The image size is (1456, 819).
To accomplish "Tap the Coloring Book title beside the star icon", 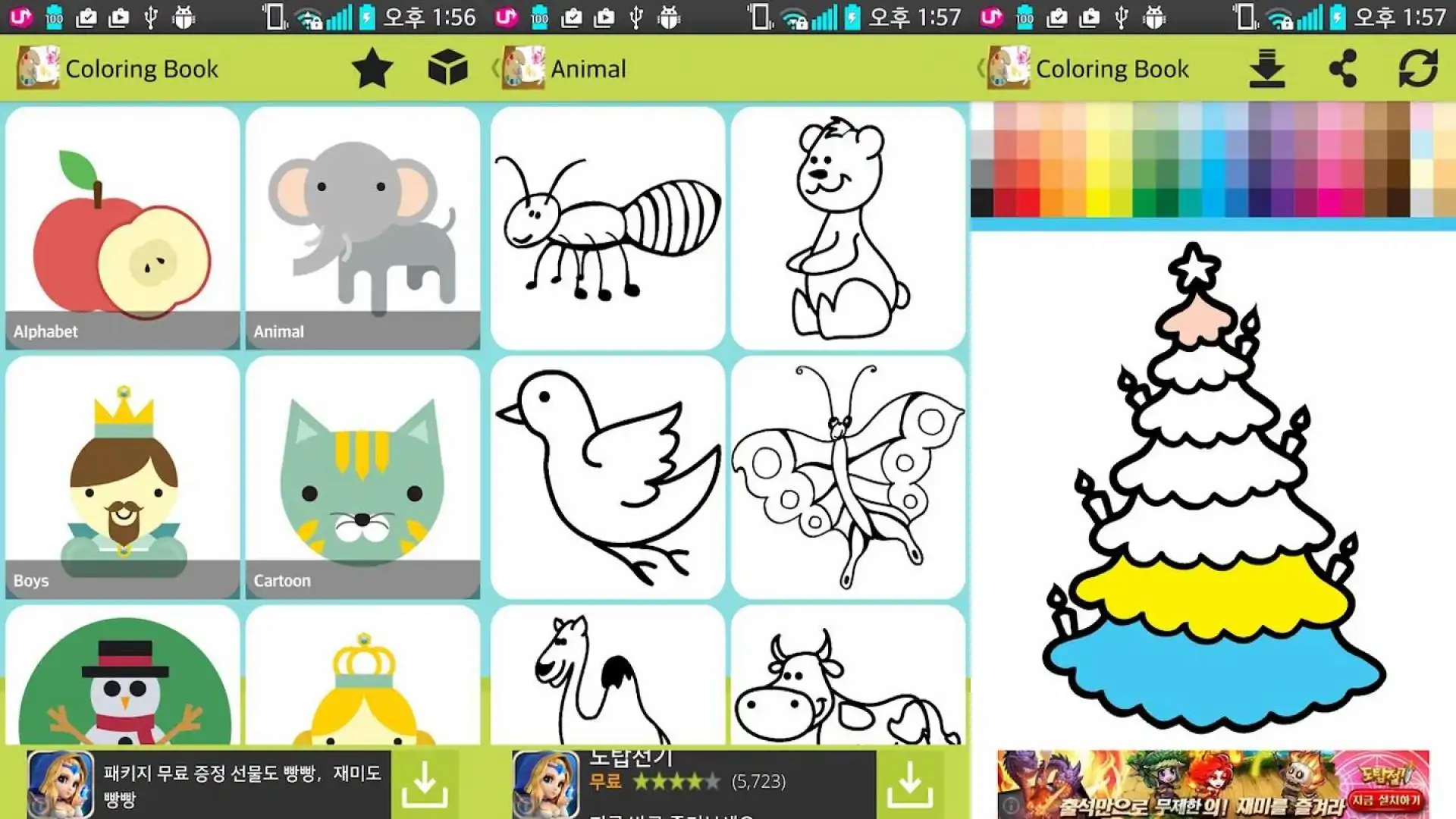I will point(142,69).
